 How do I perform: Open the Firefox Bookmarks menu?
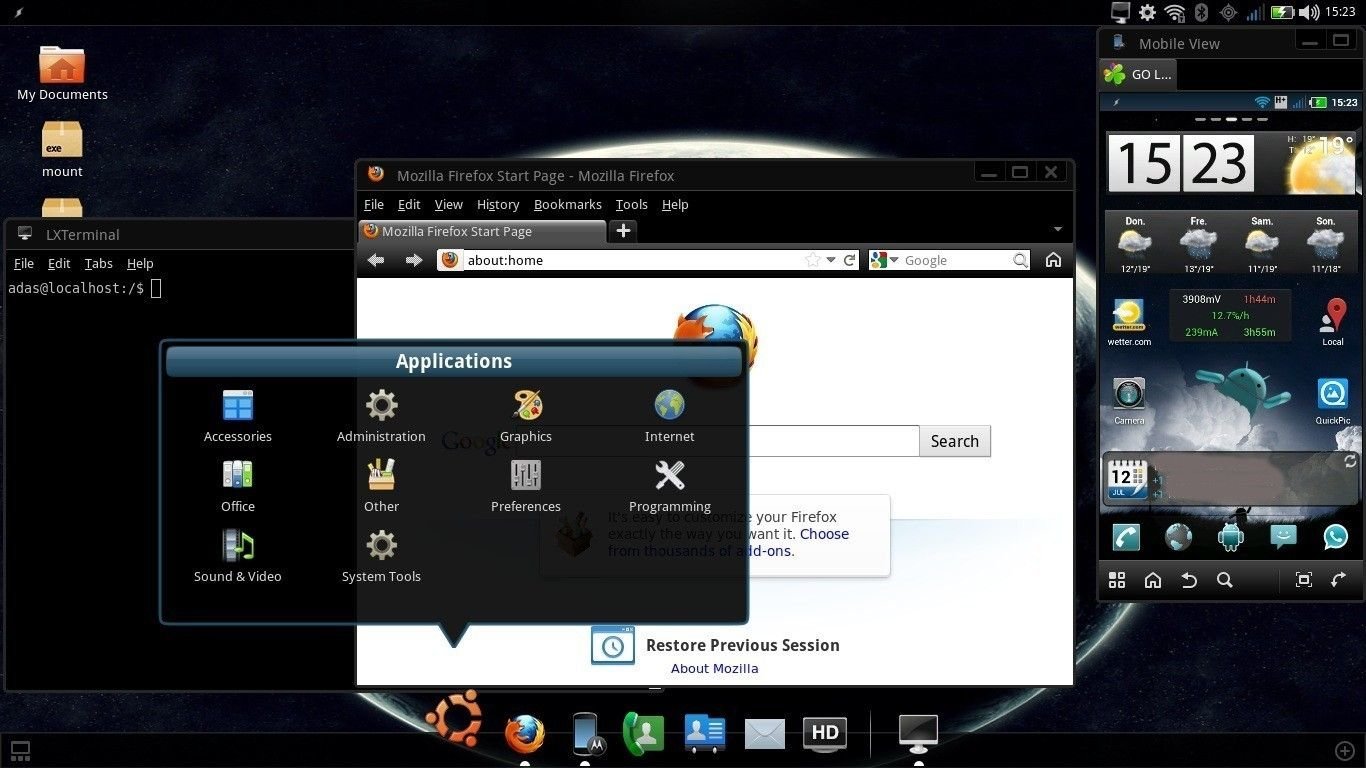pyautogui.click(x=567, y=204)
